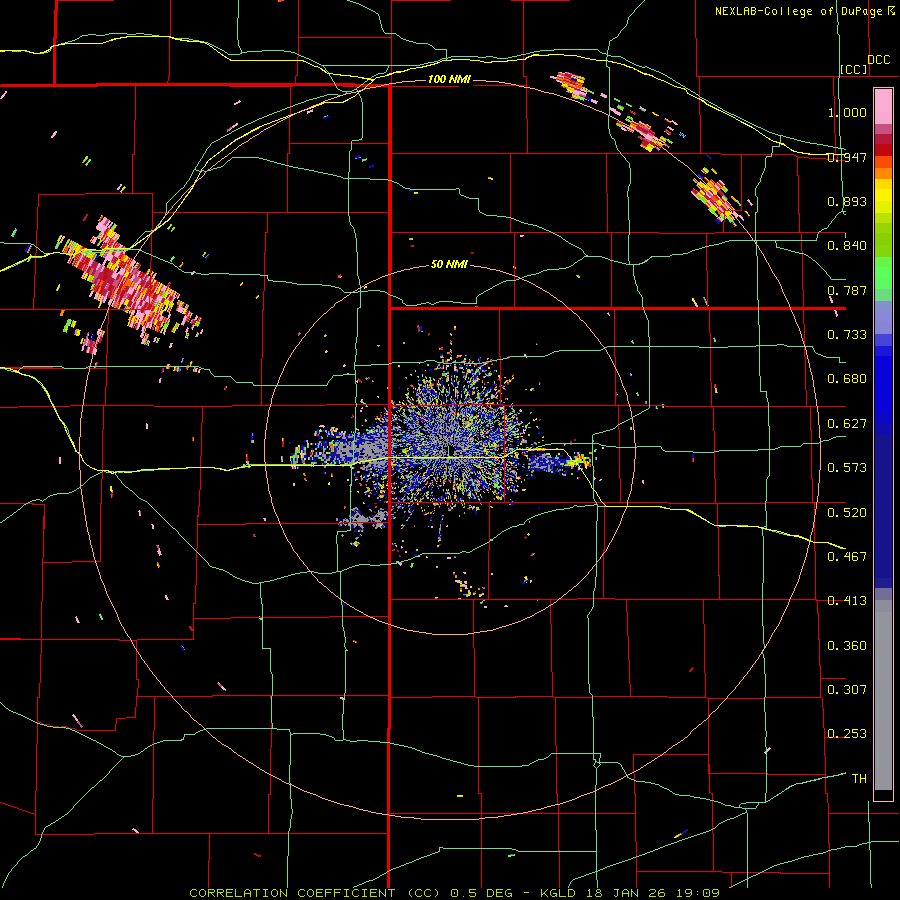The height and width of the screenshot is (900, 900).
Task: Click the 0.947 scale value
Action: click(847, 157)
